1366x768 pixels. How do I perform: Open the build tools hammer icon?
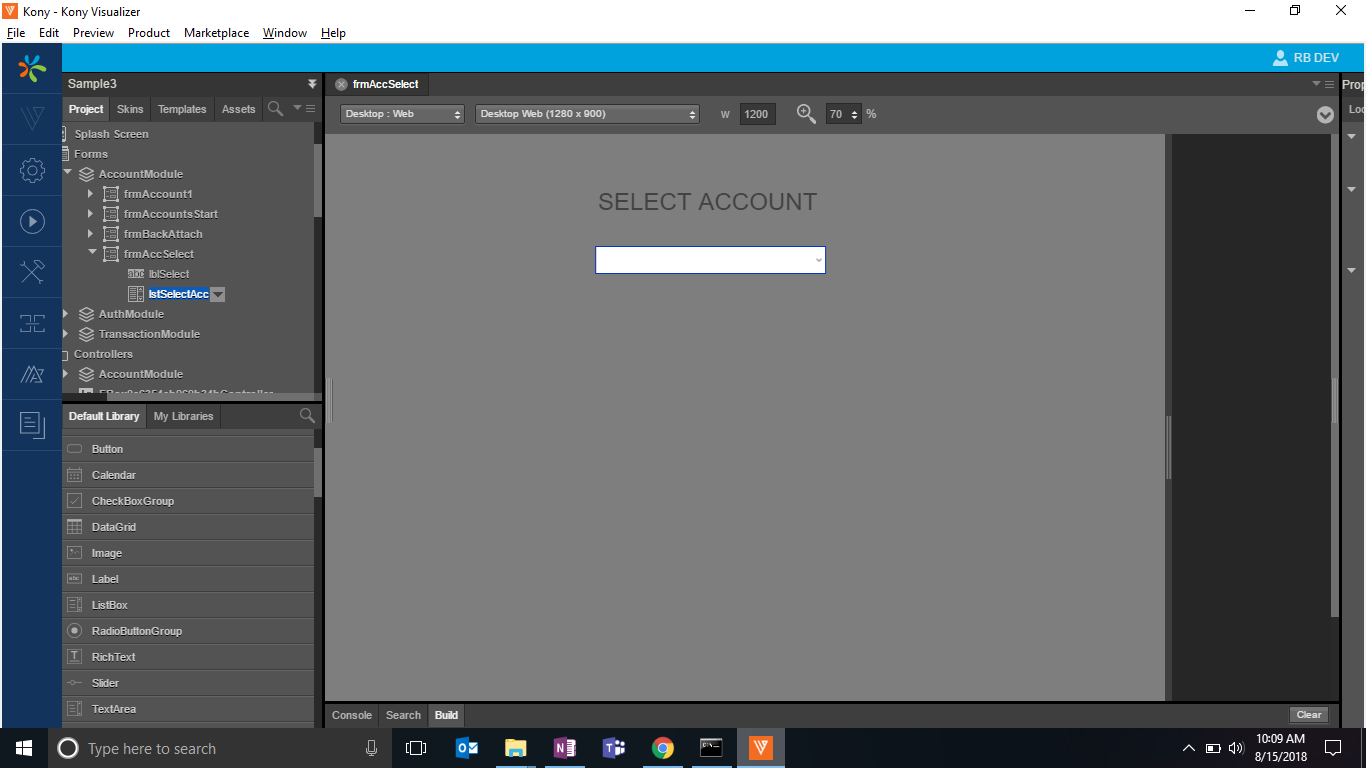[32, 272]
